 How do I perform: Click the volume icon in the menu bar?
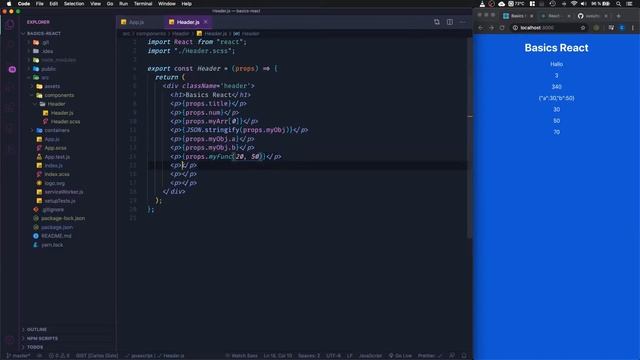(x=583, y=4)
